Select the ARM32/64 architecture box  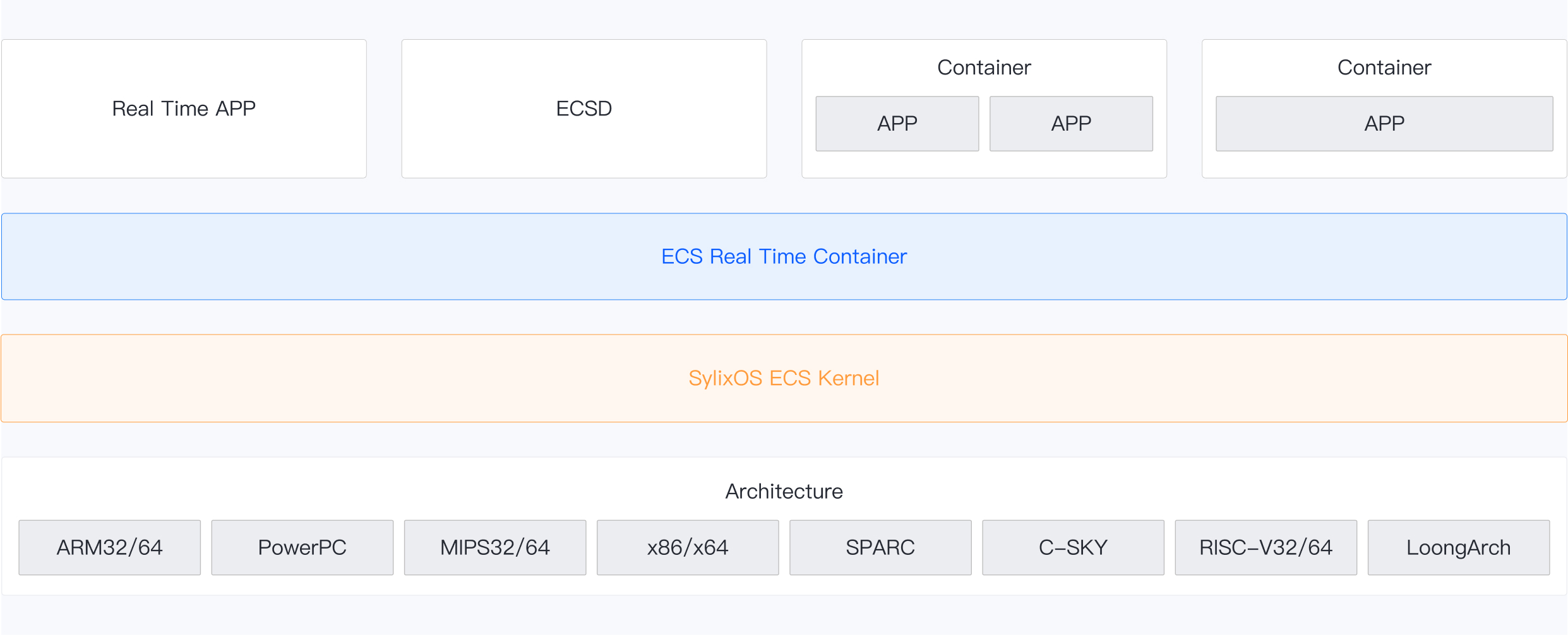coord(110,547)
